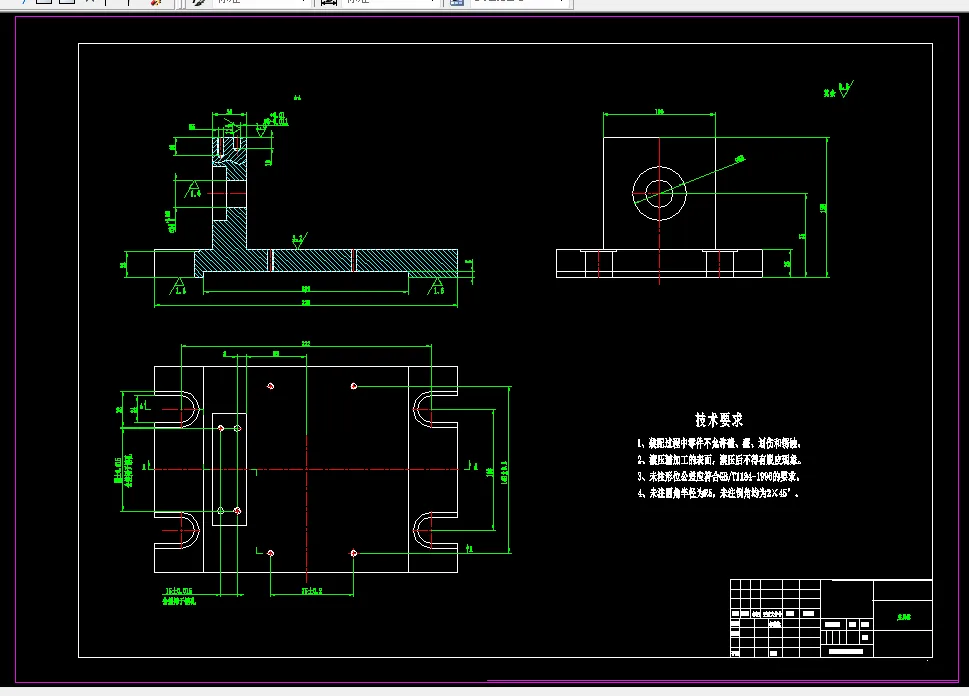Select the 230 overall length dimension under section view

306,302
